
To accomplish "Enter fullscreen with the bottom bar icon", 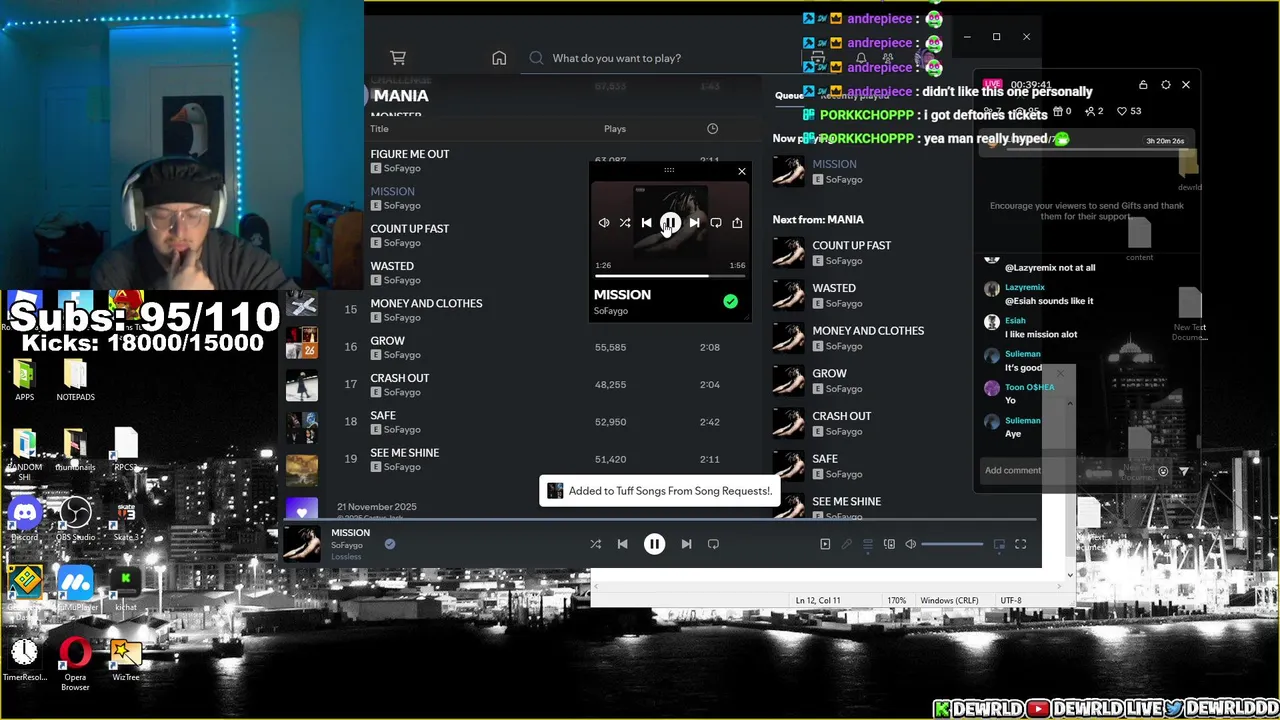I will point(1021,544).
